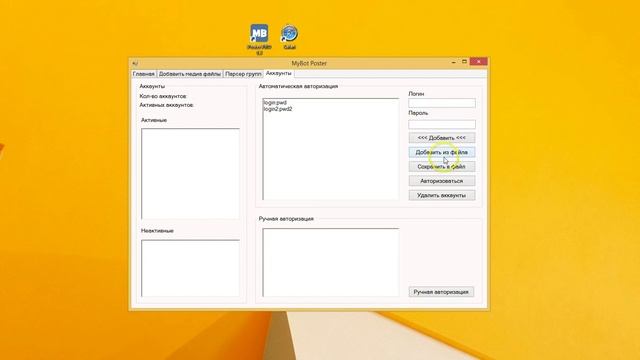Image resolution: width=640 pixels, height=360 pixels.
Task: Click the Сохранить в файл button
Action: [x=442, y=167]
